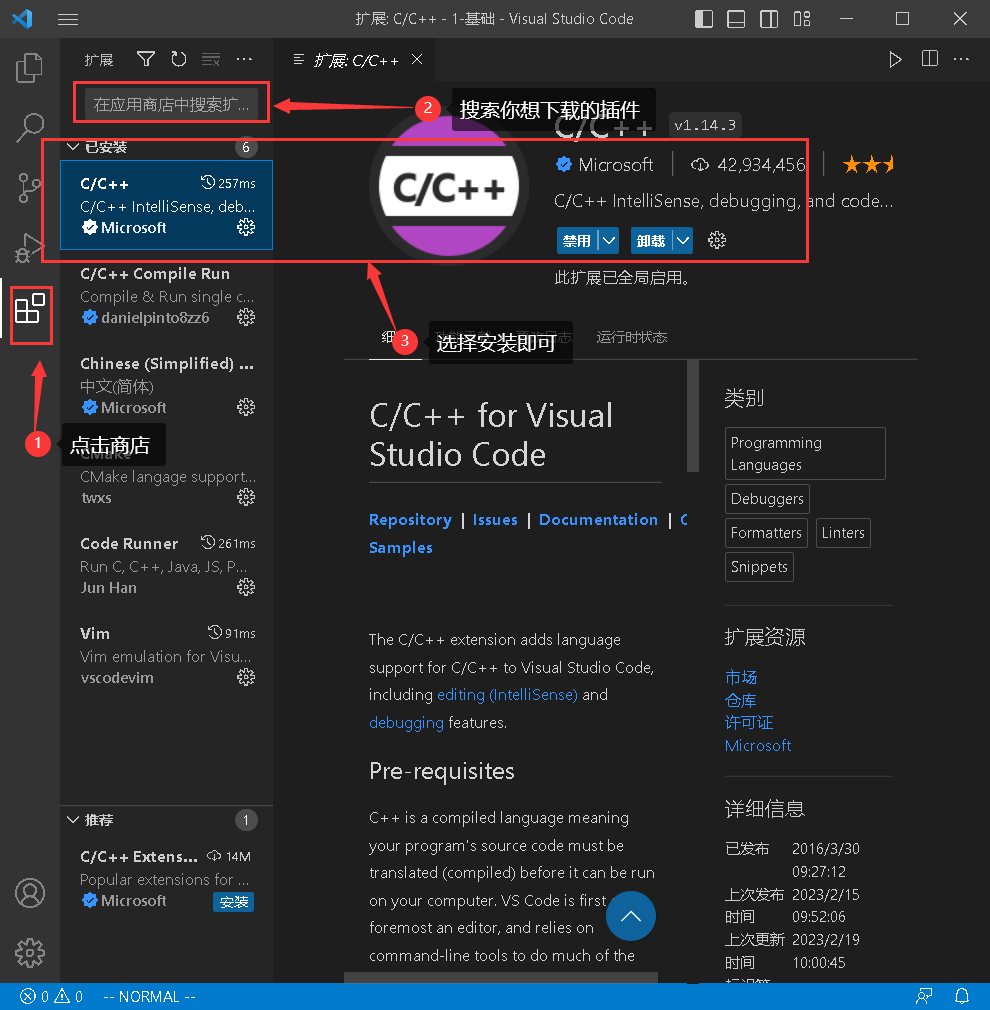
Task: Follow the editing (IntelliSense) link
Action: point(507,694)
